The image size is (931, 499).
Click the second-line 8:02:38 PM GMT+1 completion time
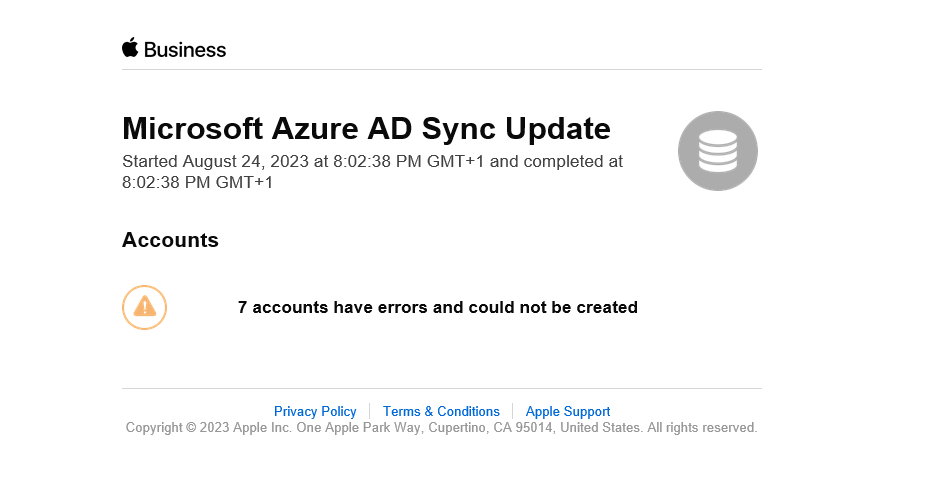pos(197,182)
